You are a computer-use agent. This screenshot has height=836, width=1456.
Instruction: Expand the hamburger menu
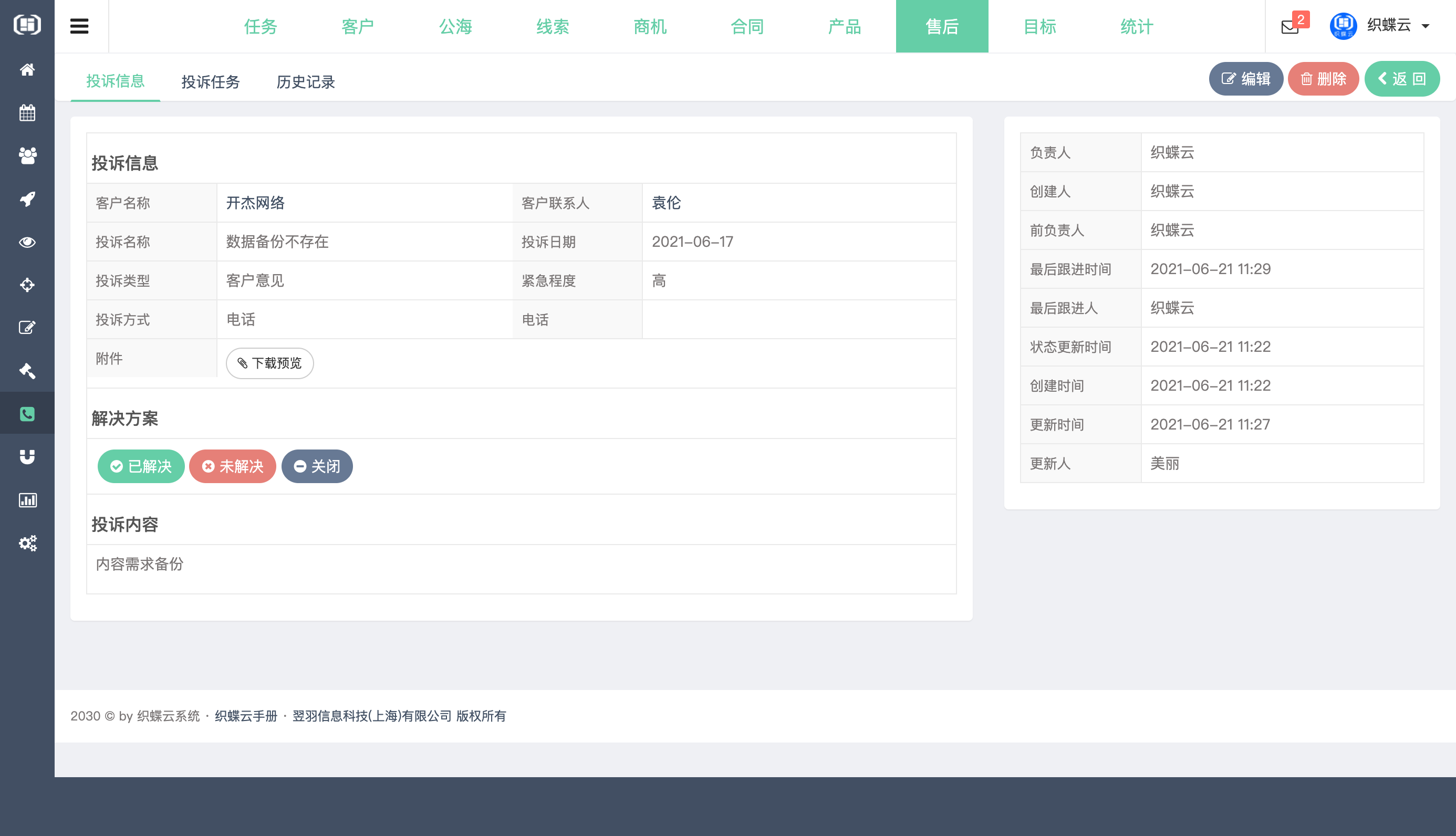click(80, 26)
